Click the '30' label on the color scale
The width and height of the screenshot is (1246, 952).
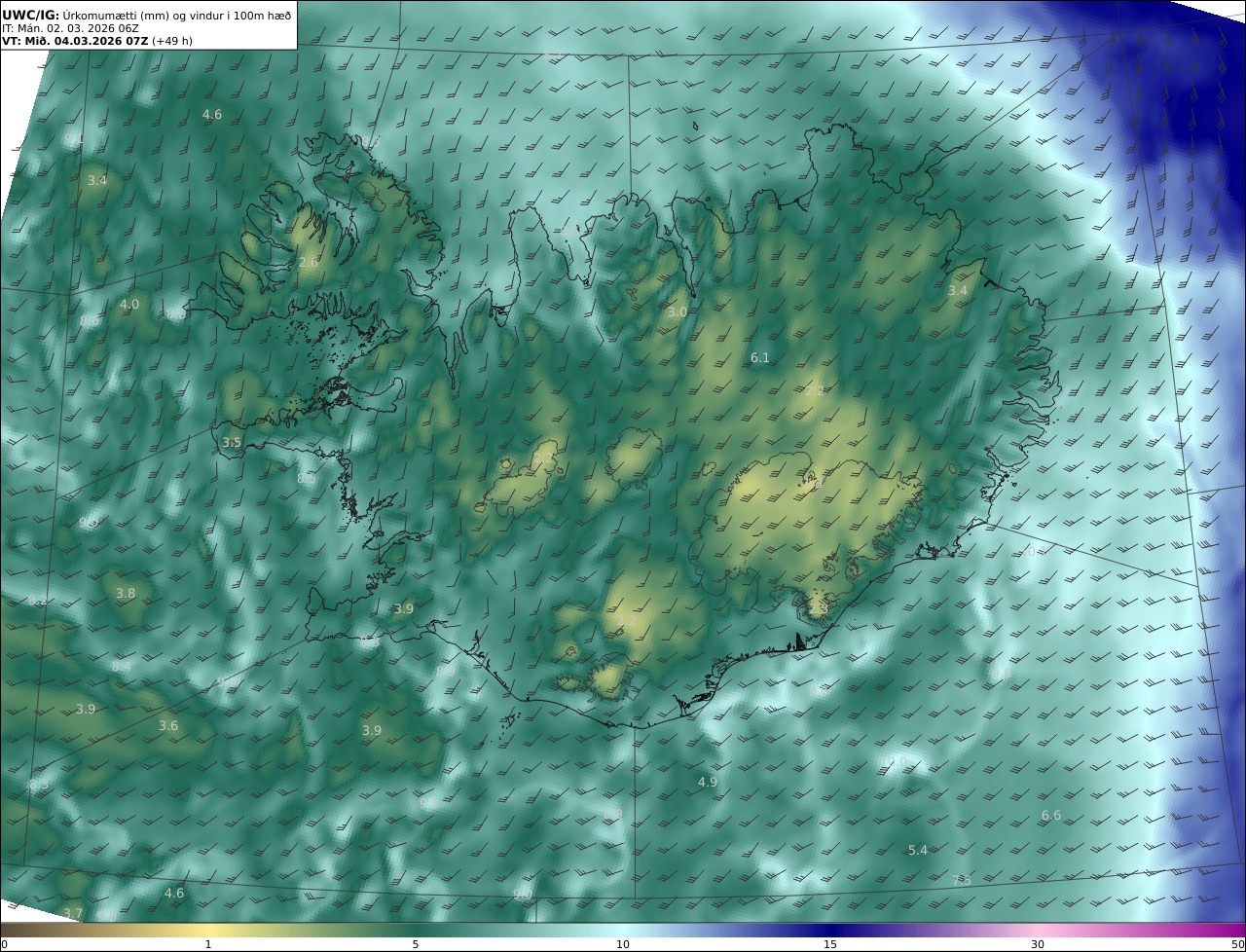[1038, 944]
